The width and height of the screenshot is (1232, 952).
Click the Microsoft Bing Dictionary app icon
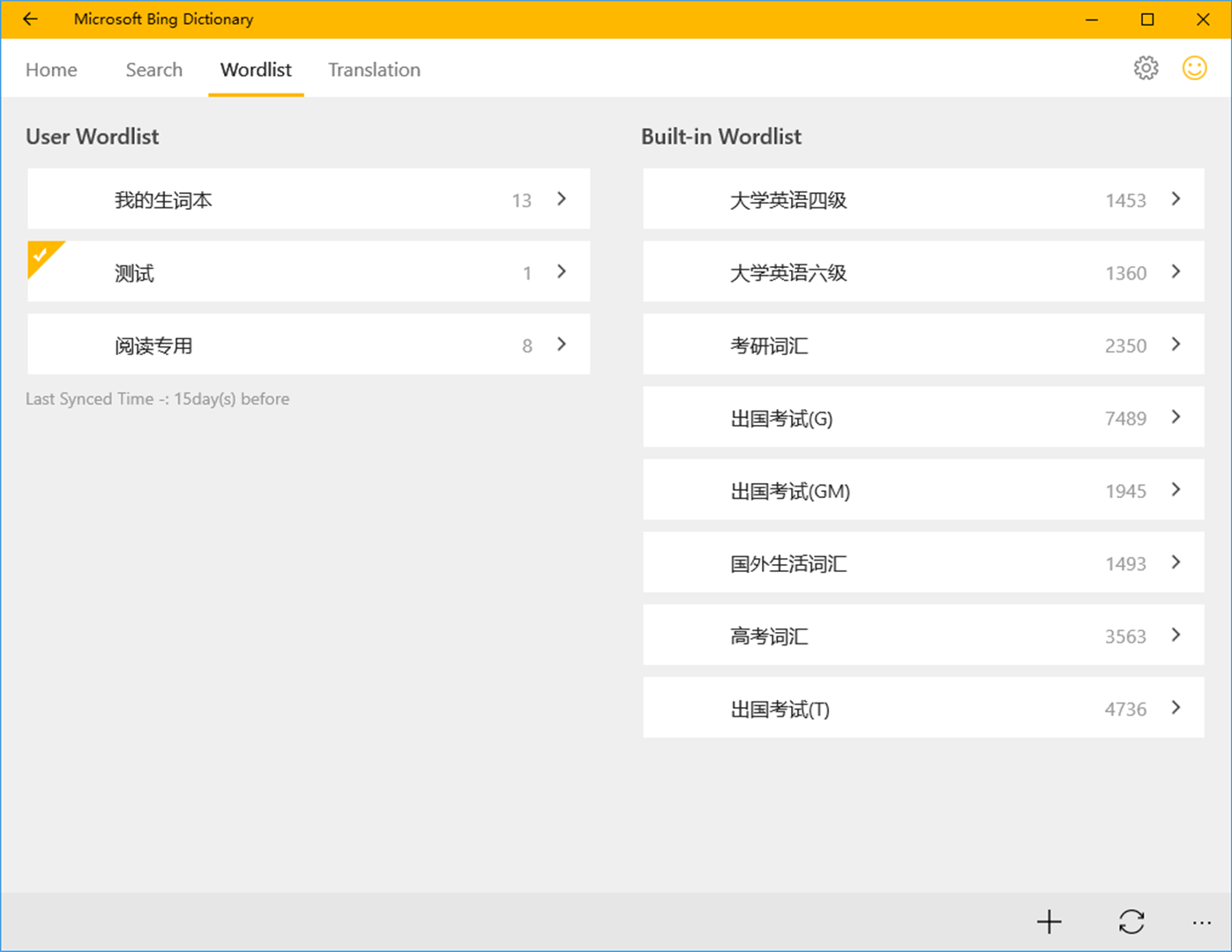click(x=164, y=19)
